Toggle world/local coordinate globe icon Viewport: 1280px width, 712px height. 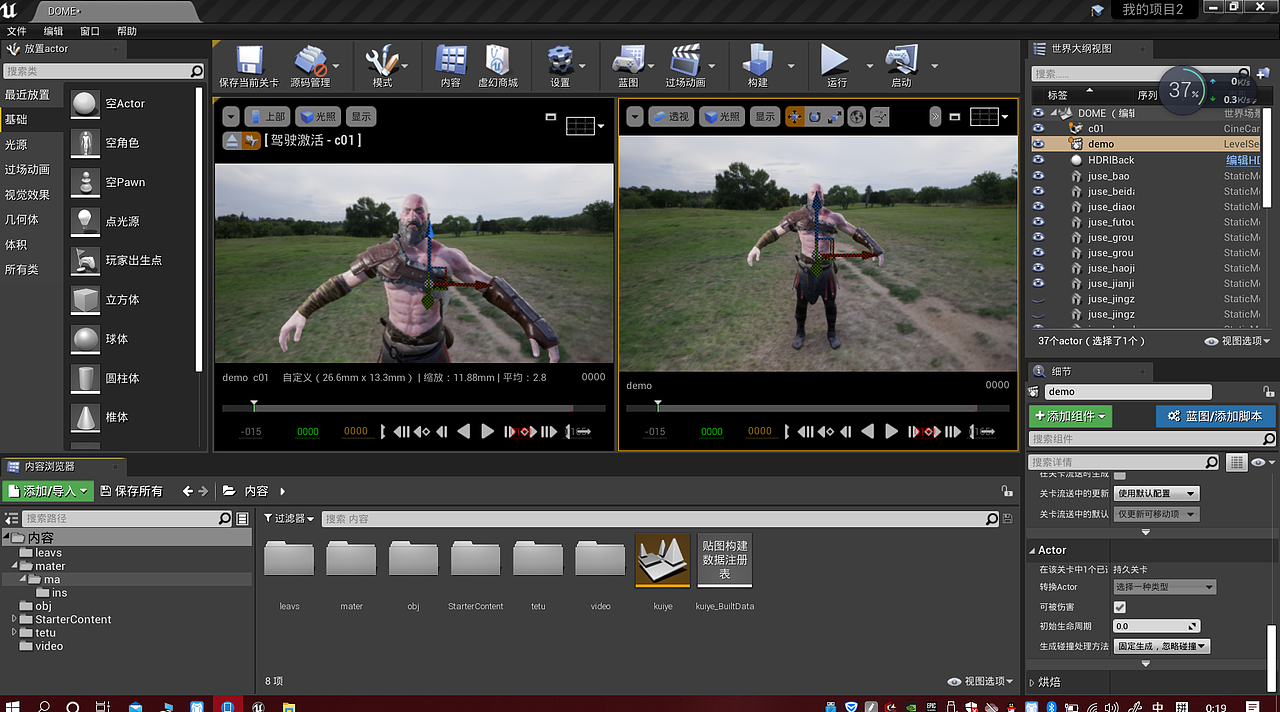[857, 117]
